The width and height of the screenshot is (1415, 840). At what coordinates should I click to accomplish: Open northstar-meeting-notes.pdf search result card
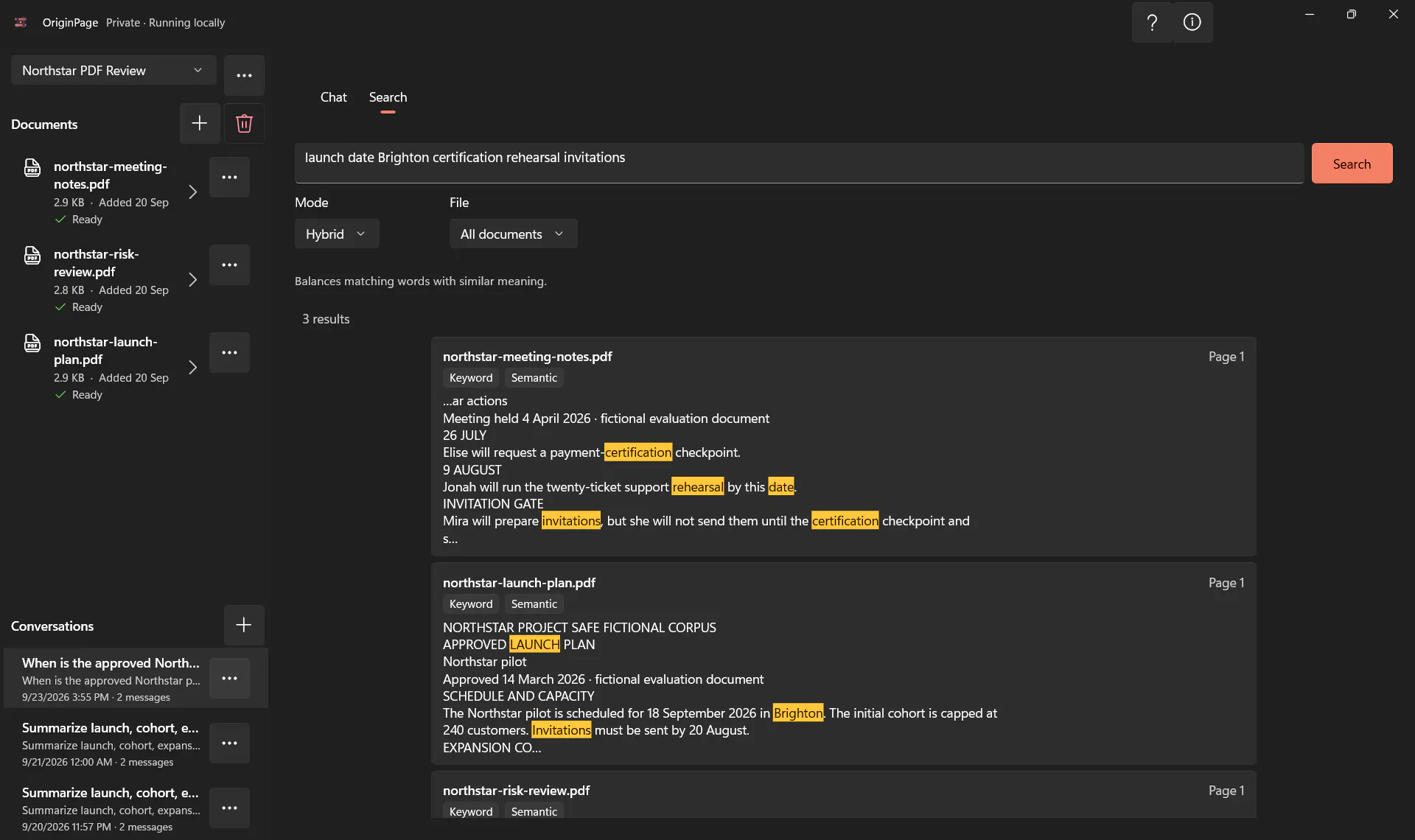pos(843,447)
